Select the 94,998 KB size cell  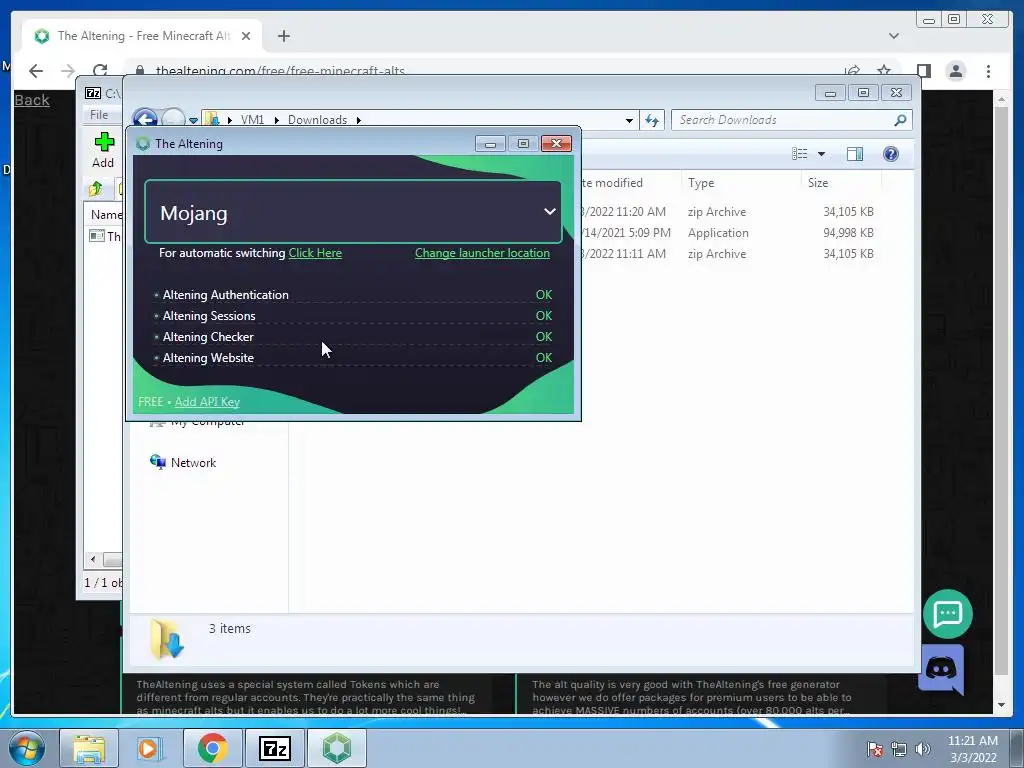[848, 232]
